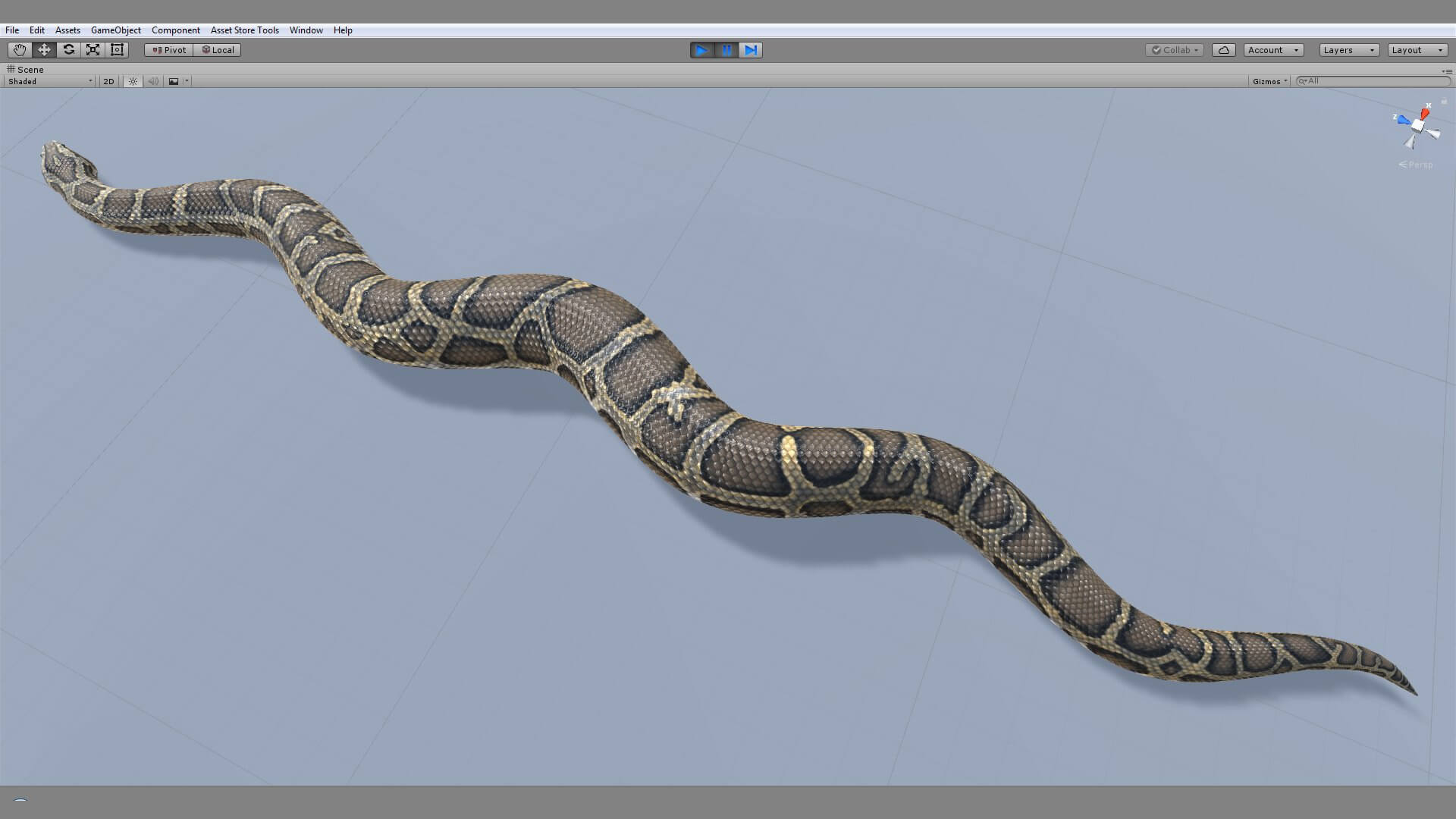Screen dimensions: 1456x819
Task: Open the Gizmos dropdown
Action: click(1269, 81)
